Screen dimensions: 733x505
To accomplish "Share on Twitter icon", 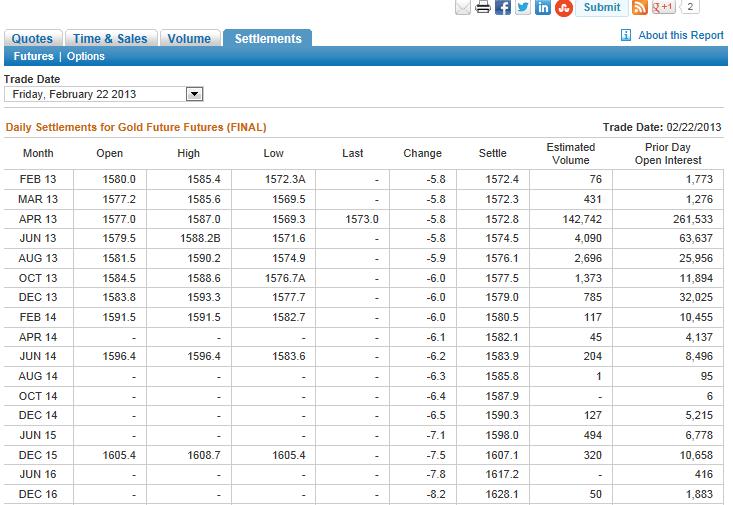I will click(x=523, y=8).
